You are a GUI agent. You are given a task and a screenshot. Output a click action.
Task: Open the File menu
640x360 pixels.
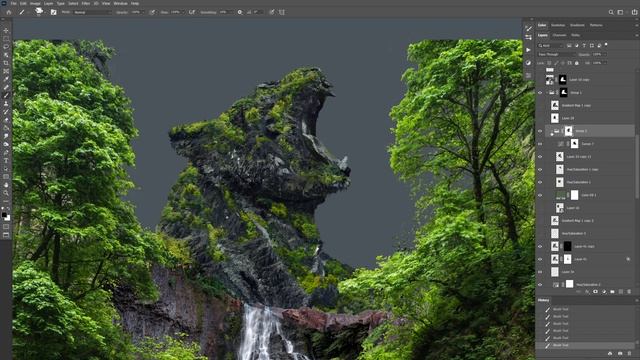[x=13, y=3]
